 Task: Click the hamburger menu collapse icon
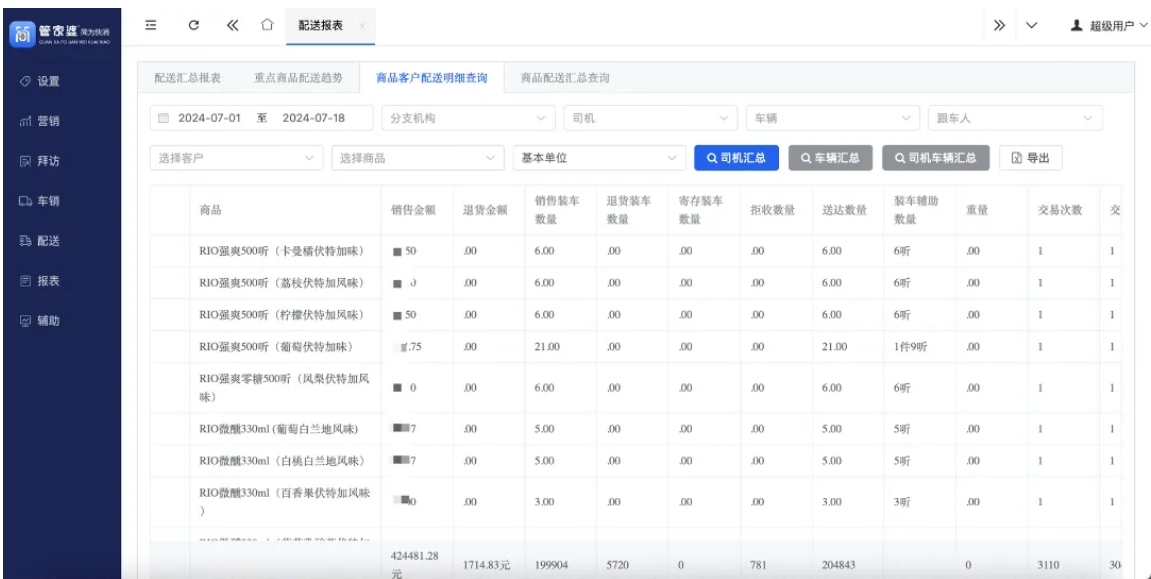(151, 25)
